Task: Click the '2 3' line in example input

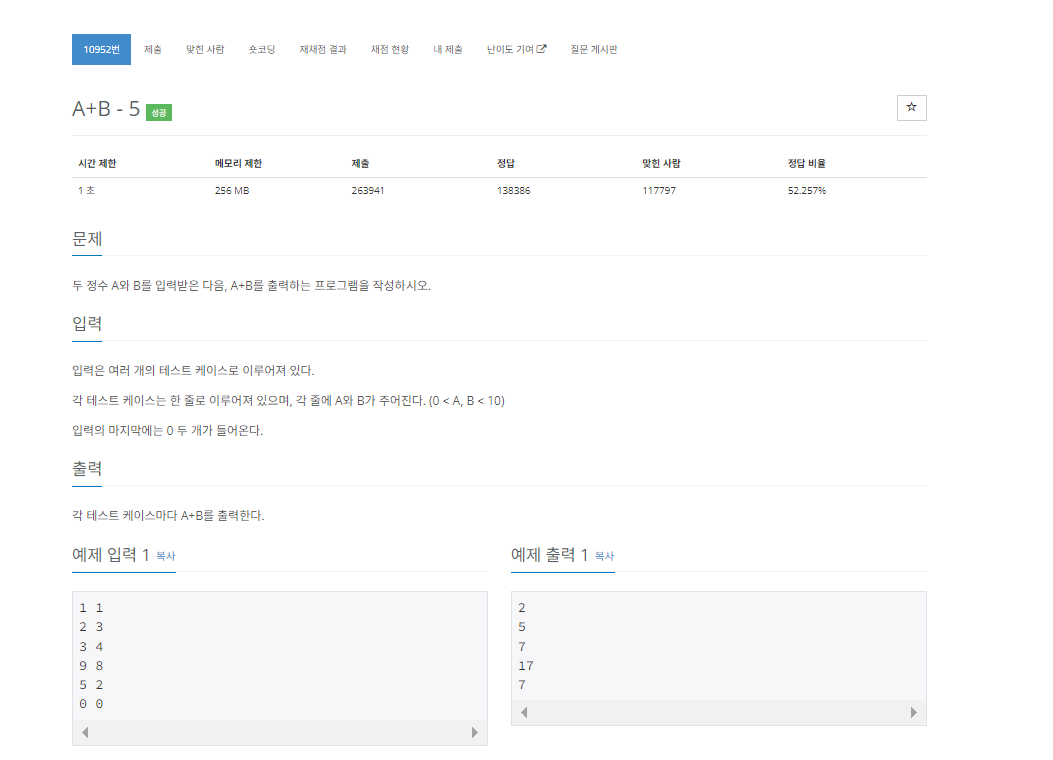Action: coord(91,626)
